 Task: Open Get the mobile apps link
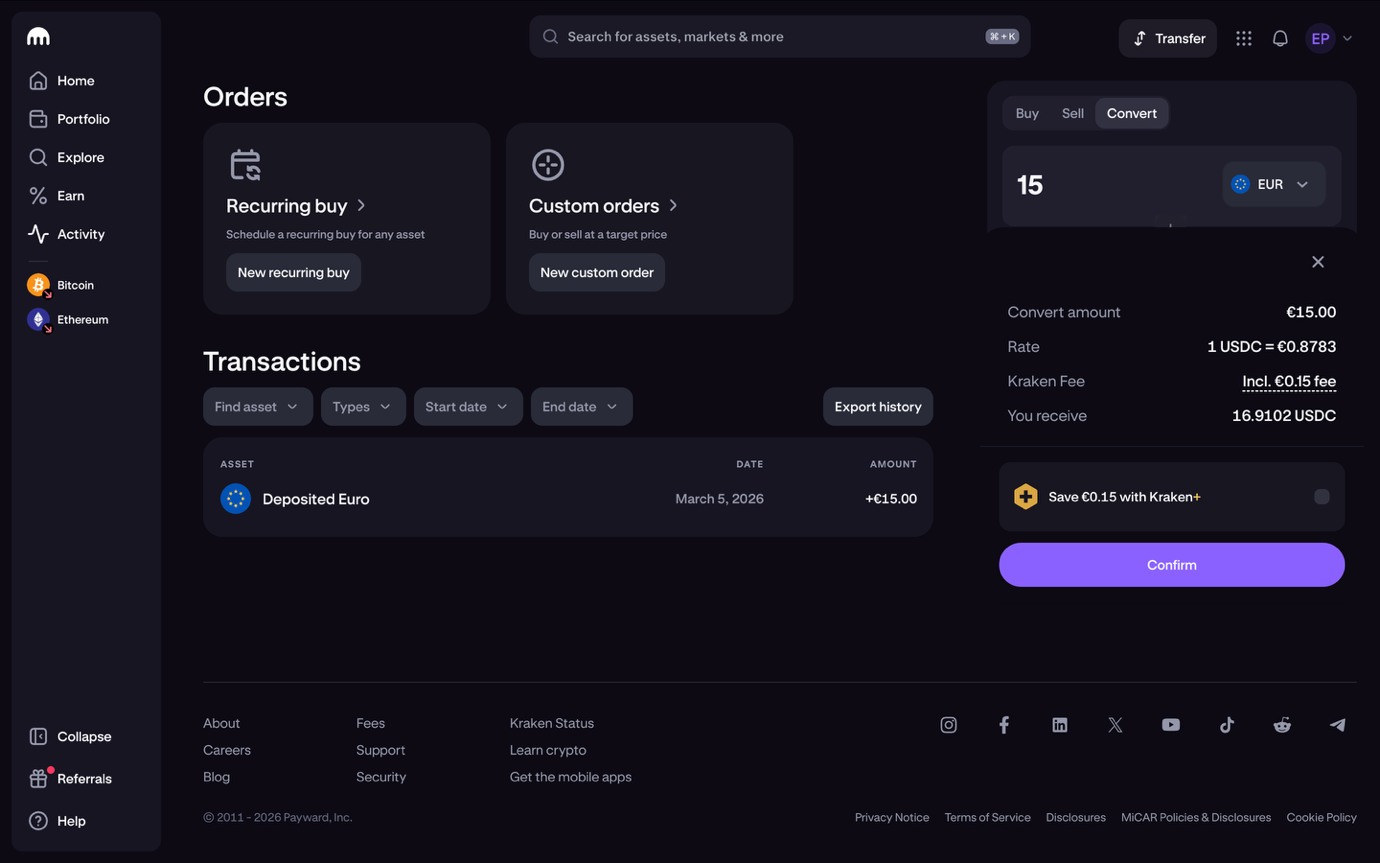[571, 777]
